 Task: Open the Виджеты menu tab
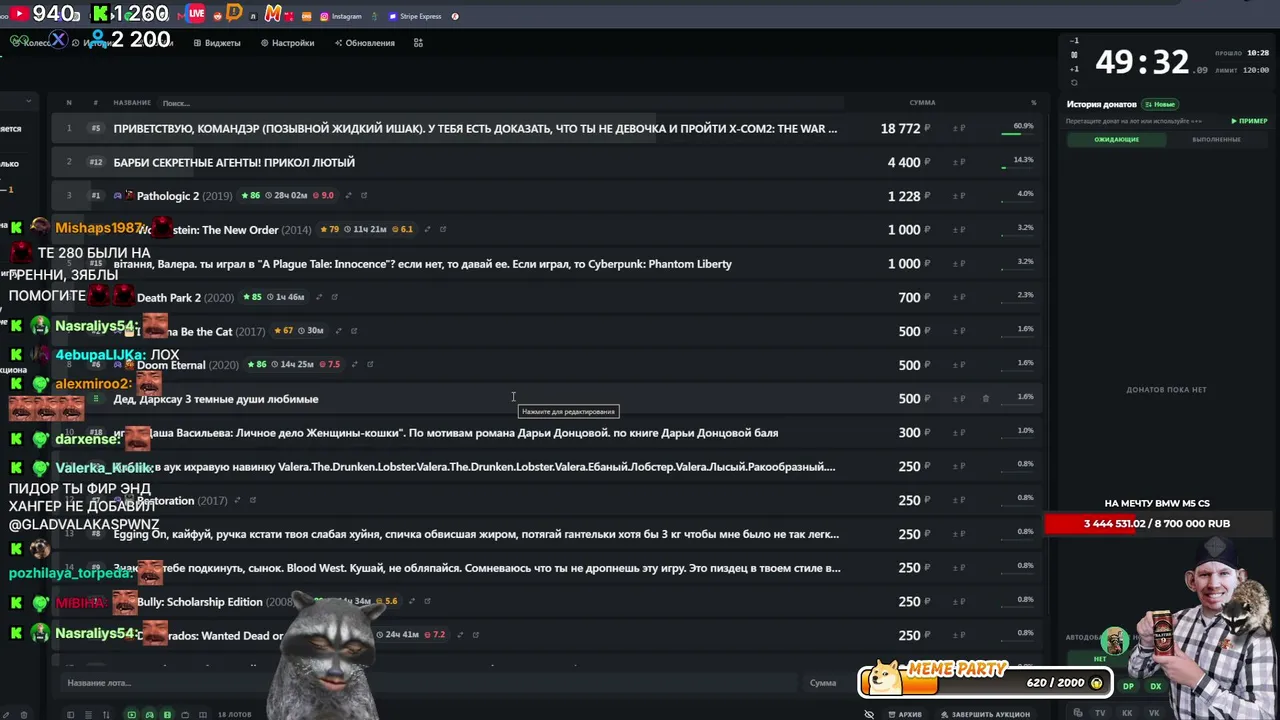(x=217, y=43)
